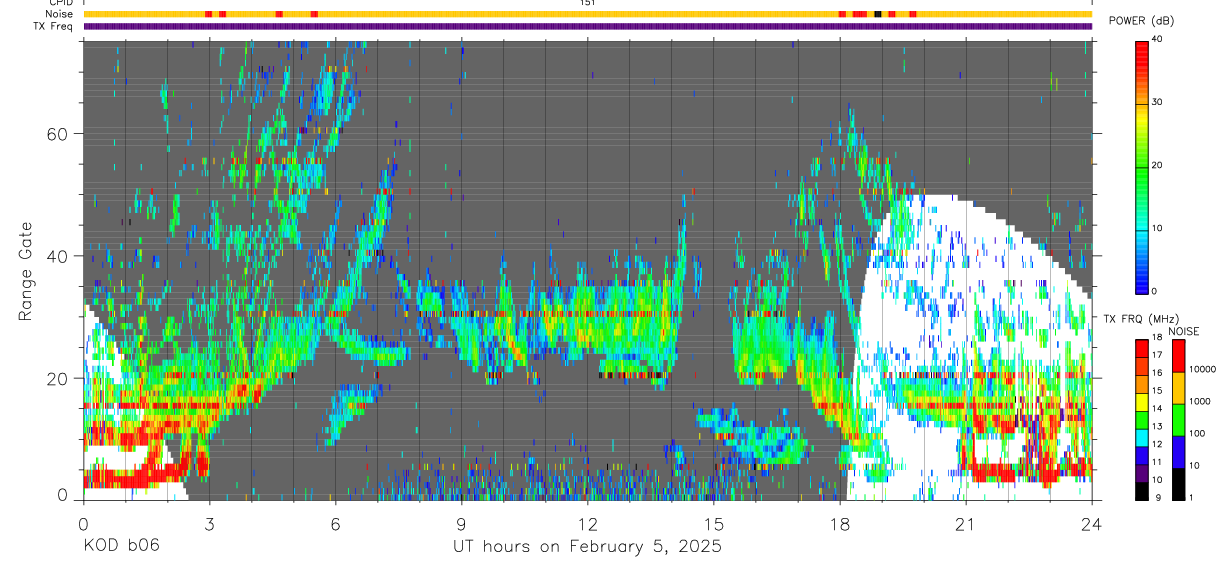Viewport: 1228px width, 567px height.
Task: Click the "40" range gate tick label
Action: (57, 256)
